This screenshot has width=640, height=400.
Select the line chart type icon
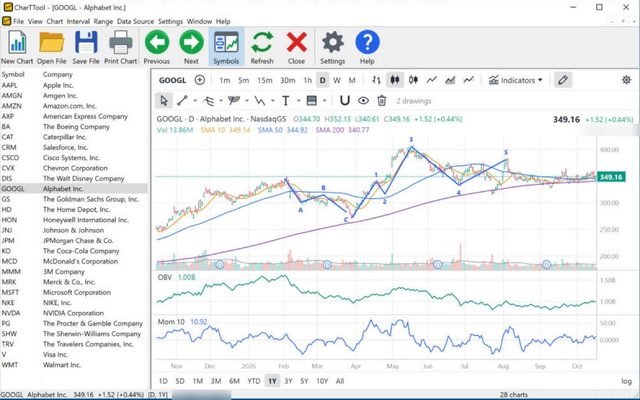click(x=431, y=80)
